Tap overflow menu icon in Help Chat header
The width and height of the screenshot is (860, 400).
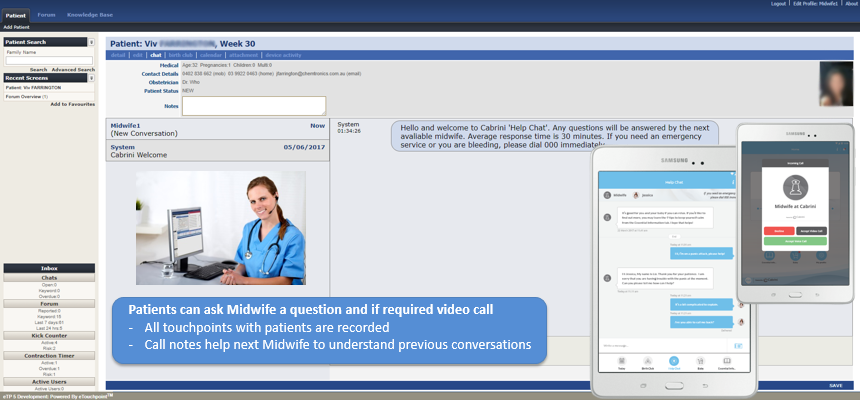tap(733, 182)
